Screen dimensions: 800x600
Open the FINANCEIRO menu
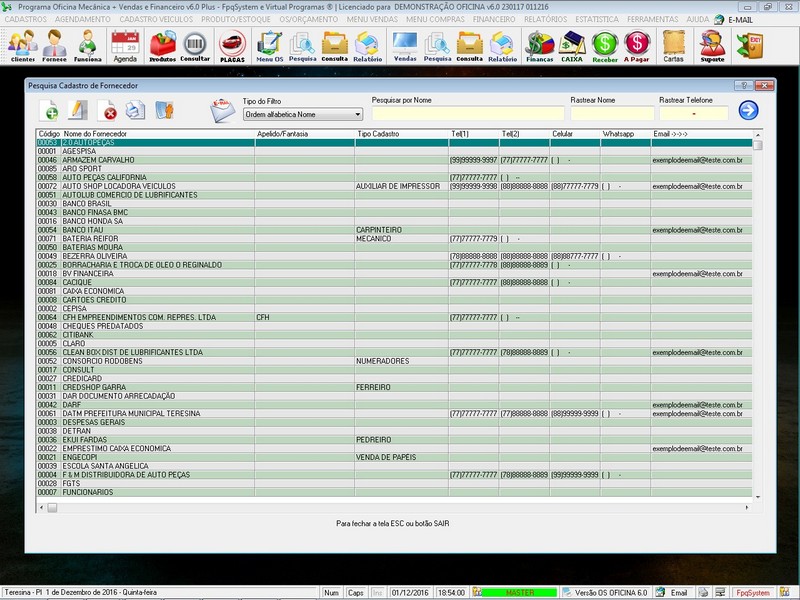coord(494,19)
